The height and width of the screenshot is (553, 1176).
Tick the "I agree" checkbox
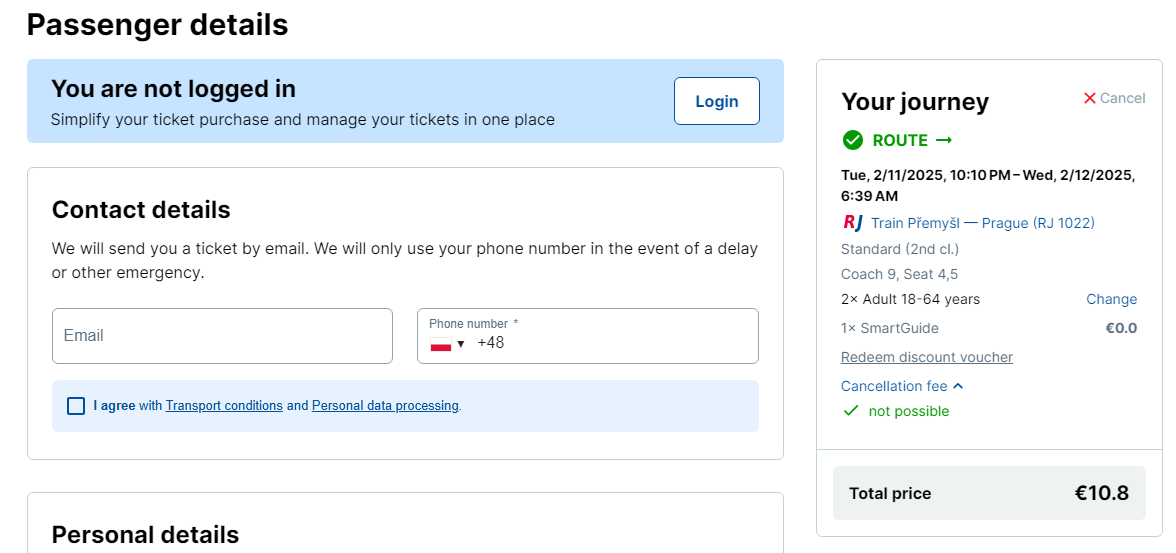(x=76, y=406)
